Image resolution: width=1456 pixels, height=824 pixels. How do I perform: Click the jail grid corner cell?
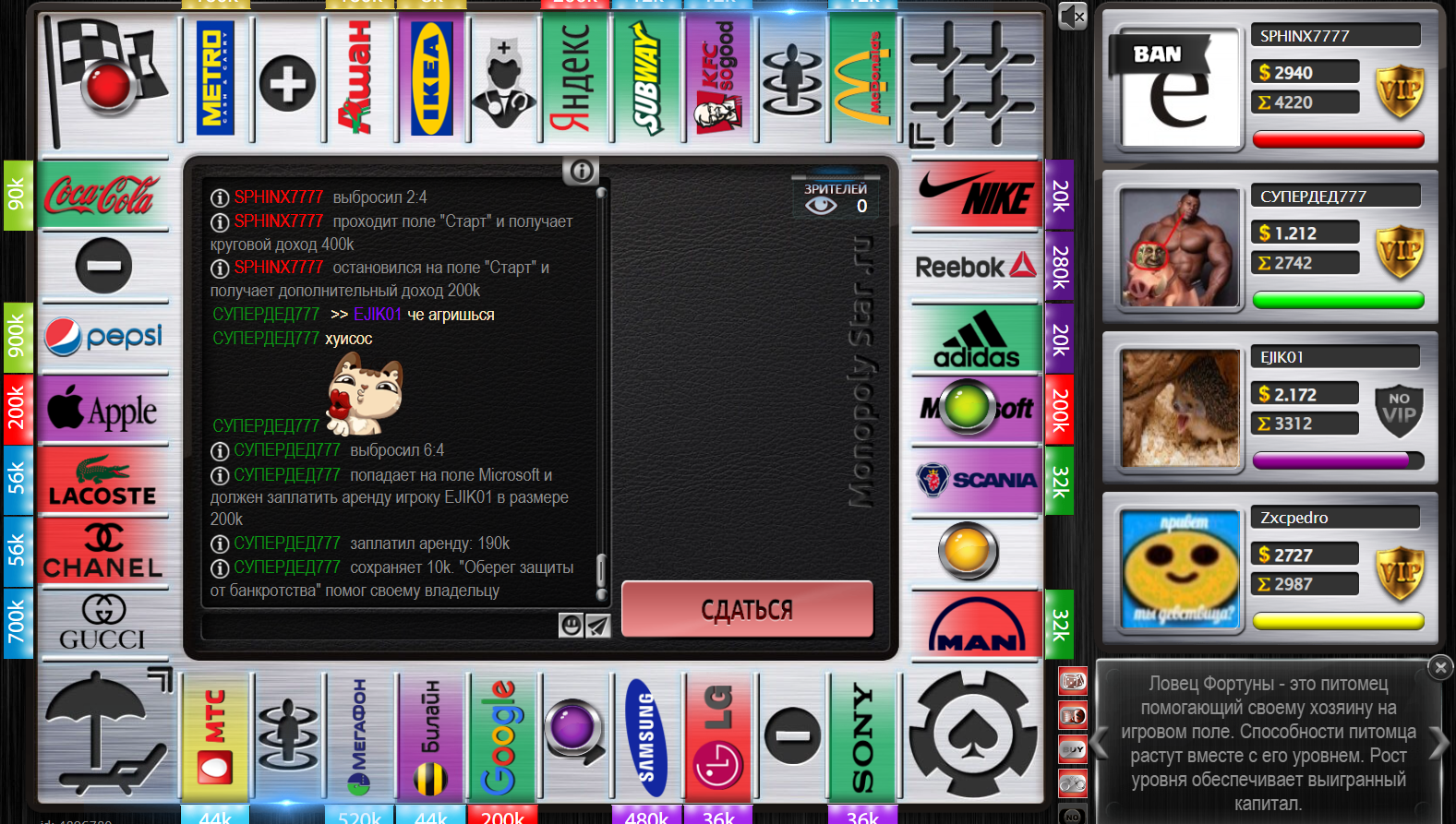972,83
